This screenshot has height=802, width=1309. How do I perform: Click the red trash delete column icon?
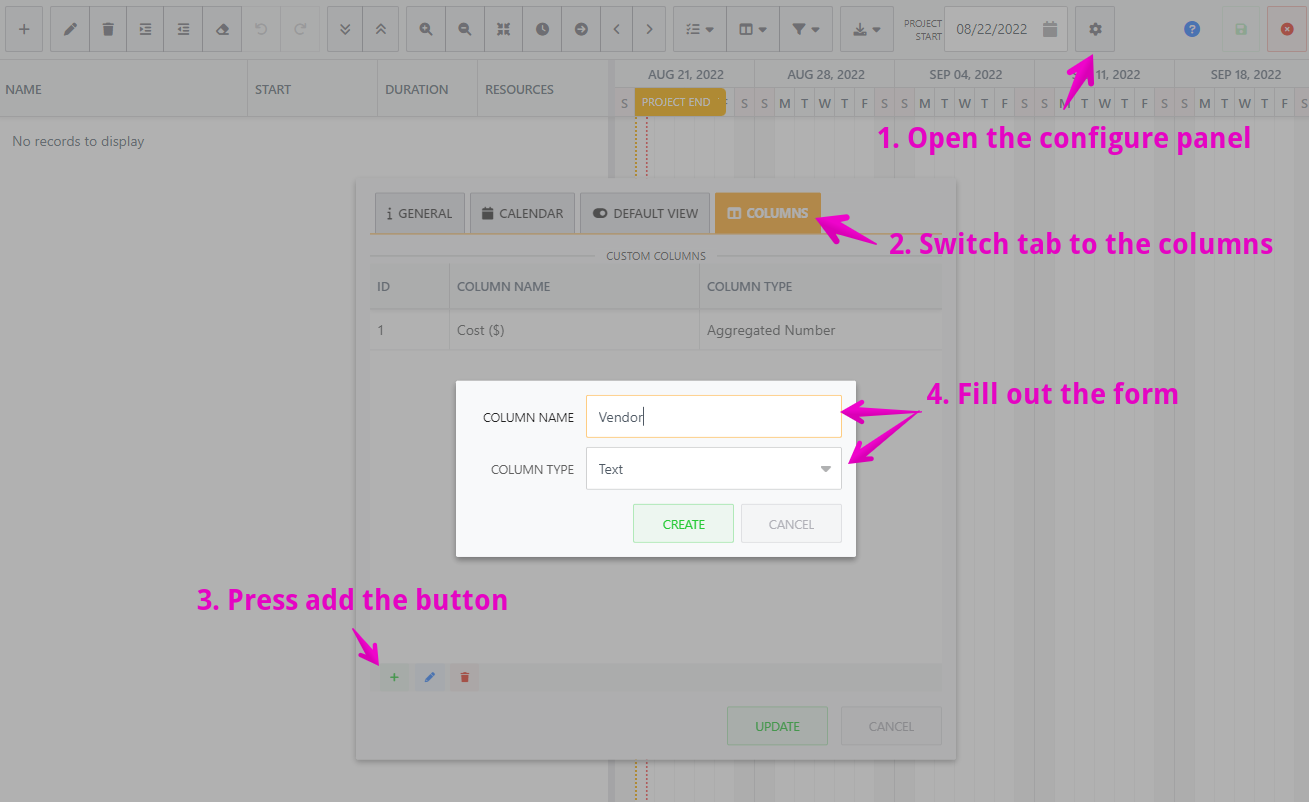point(464,677)
